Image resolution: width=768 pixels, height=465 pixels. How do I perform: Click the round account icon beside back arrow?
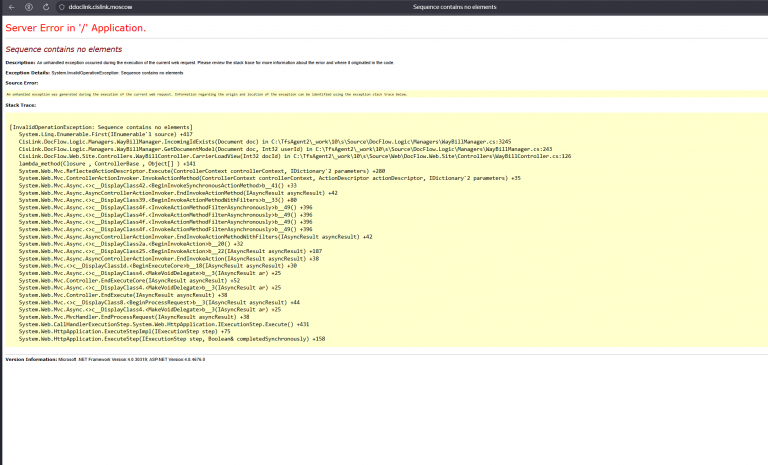[x=29, y=7]
